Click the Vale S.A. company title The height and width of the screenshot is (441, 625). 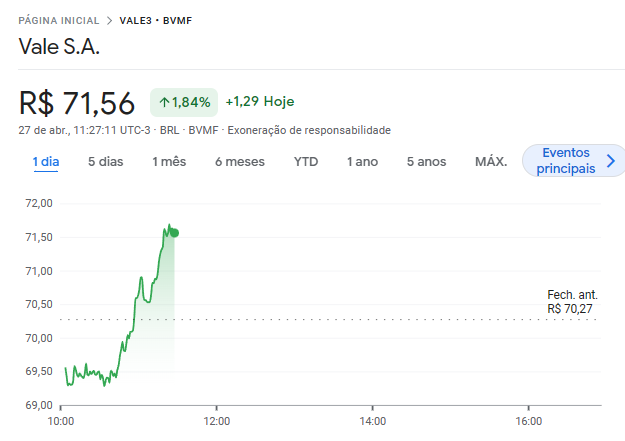[x=60, y=47]
